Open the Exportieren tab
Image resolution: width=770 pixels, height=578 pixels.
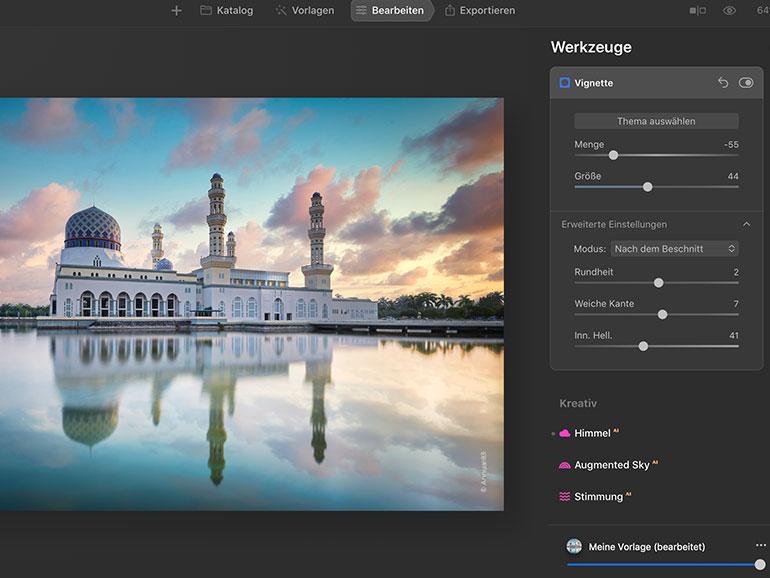click(479, 11)
